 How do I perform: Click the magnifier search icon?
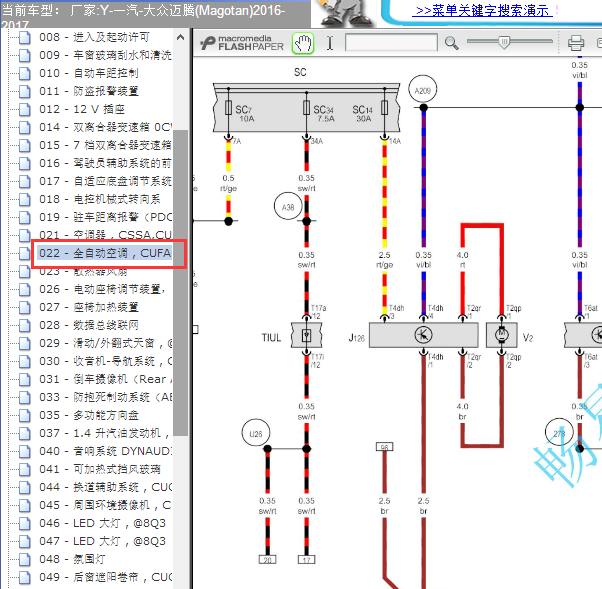coord(452,43)
